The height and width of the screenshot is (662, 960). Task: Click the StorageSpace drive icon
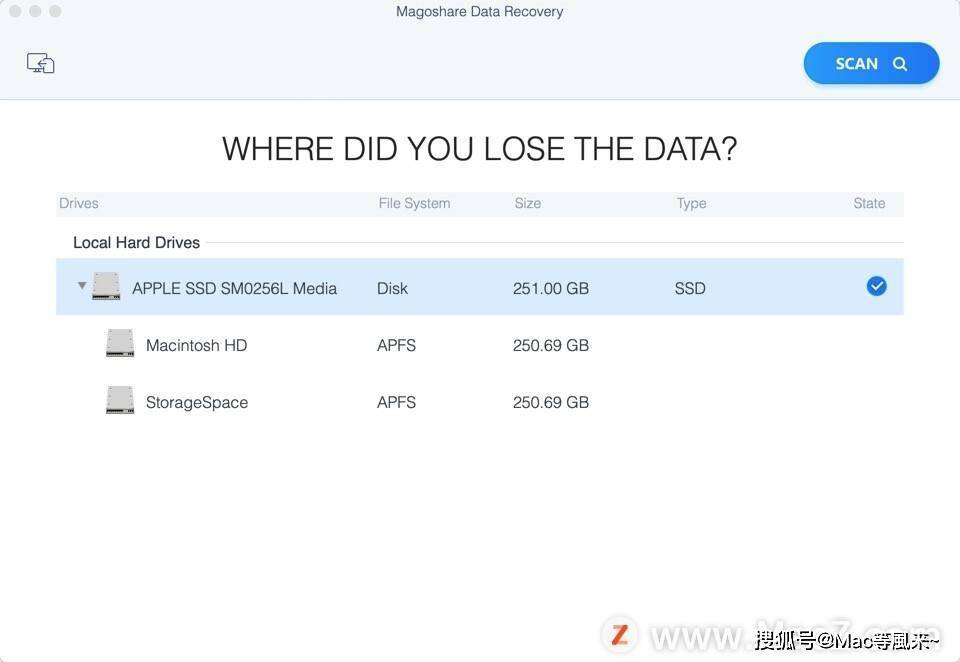(x=120, y=400)
